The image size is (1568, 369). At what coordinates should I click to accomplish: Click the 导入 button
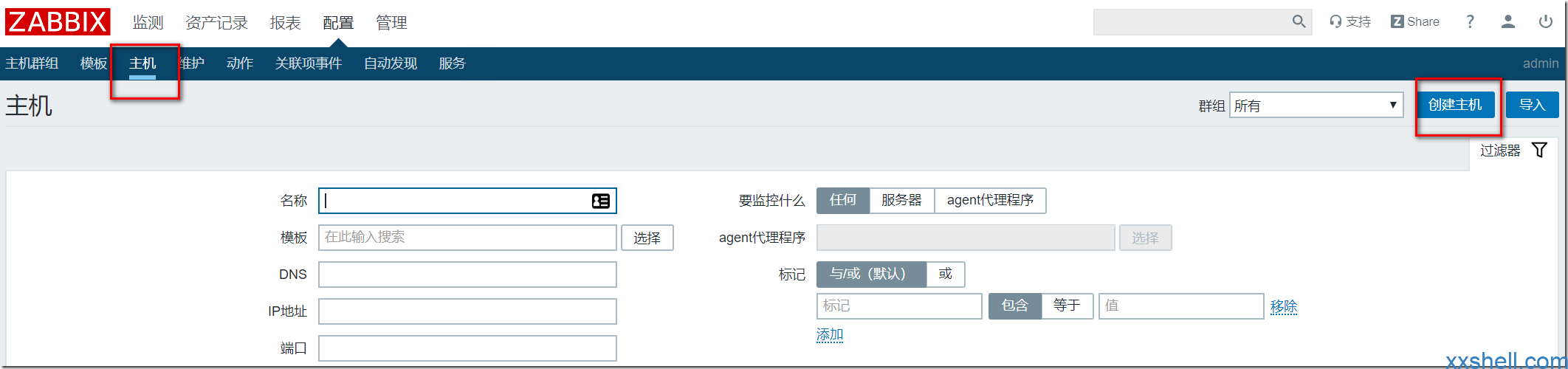pos(1533,105)
